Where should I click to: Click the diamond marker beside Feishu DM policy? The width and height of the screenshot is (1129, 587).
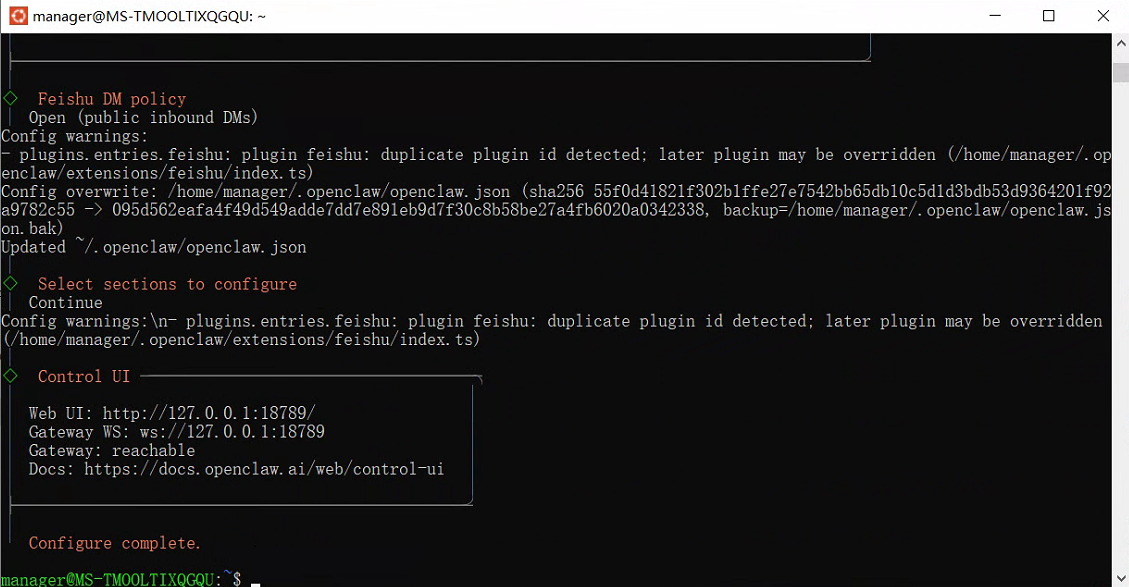tap(10, 98)
